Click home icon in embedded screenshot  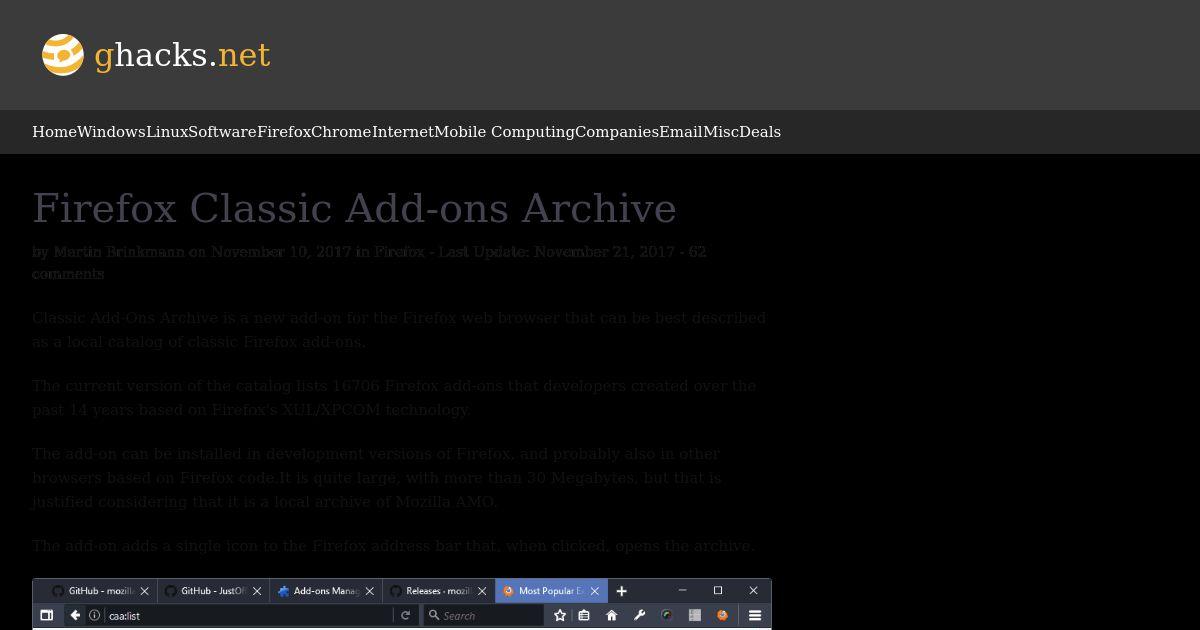[611, 615]
